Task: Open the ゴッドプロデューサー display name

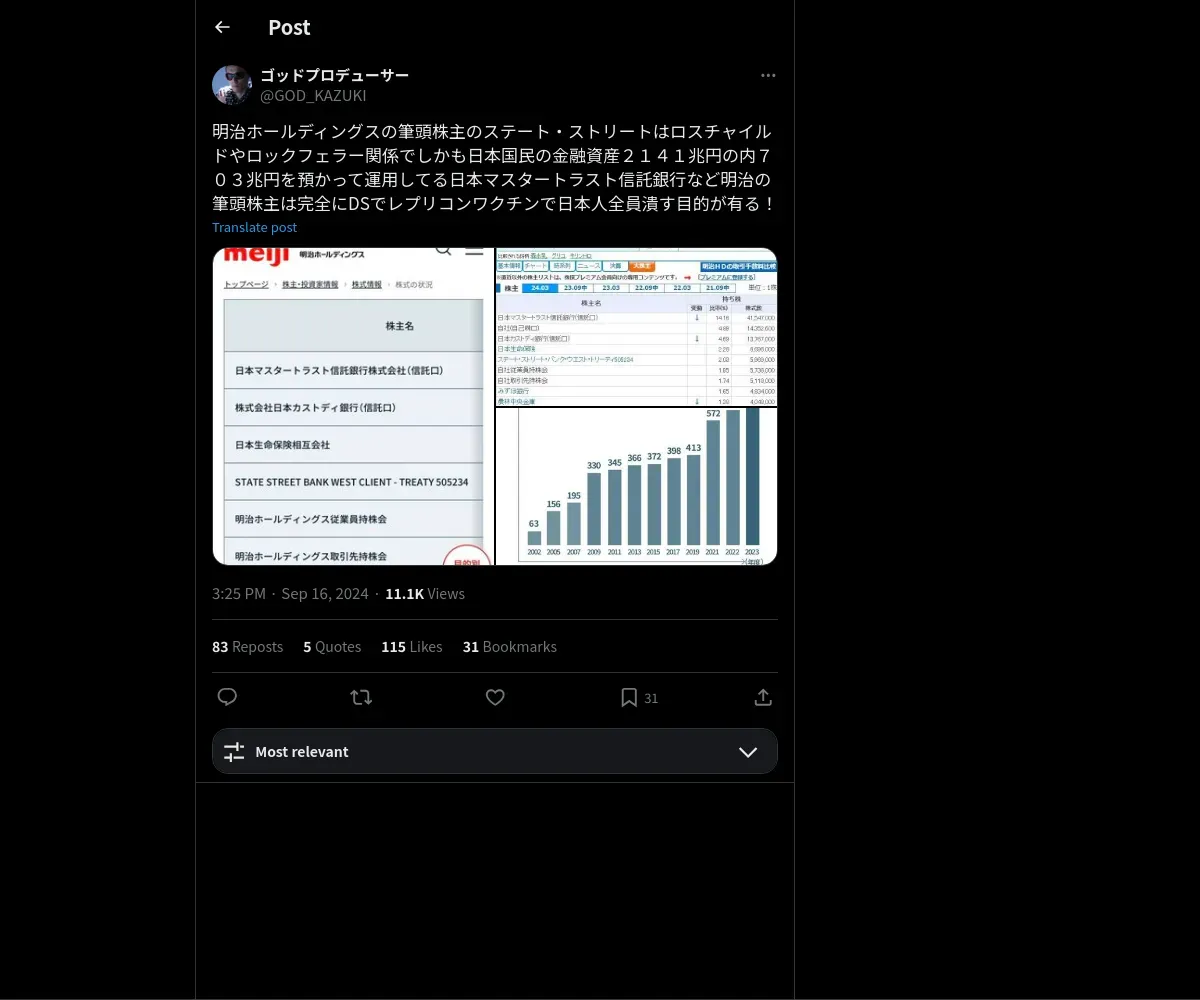Action: [334, 75]
